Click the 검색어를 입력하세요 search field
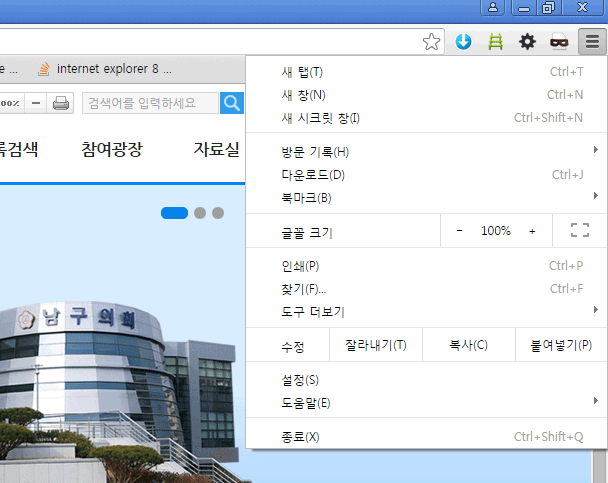 coord(150,103)
